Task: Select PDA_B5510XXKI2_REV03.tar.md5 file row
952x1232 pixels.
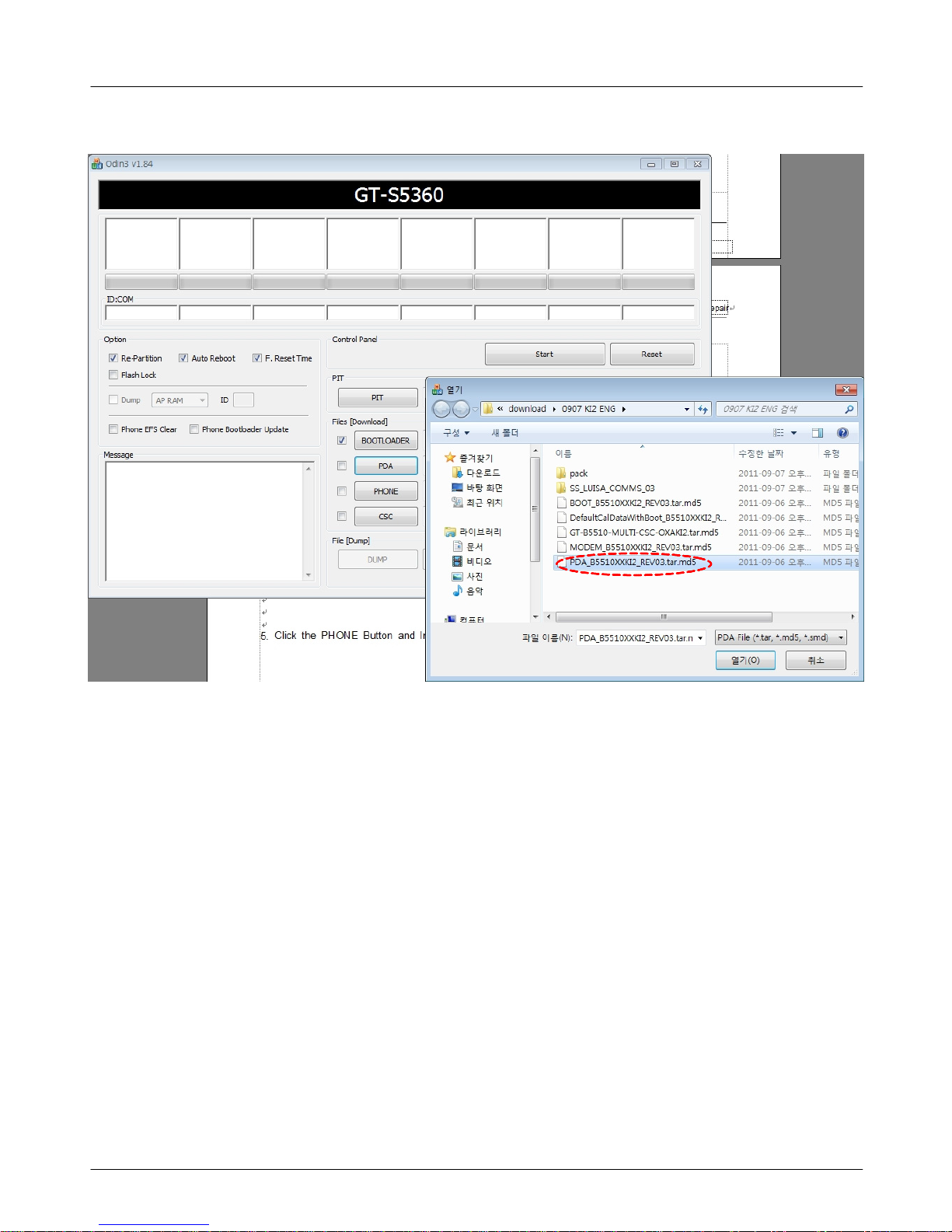Action: click(706, 562)
